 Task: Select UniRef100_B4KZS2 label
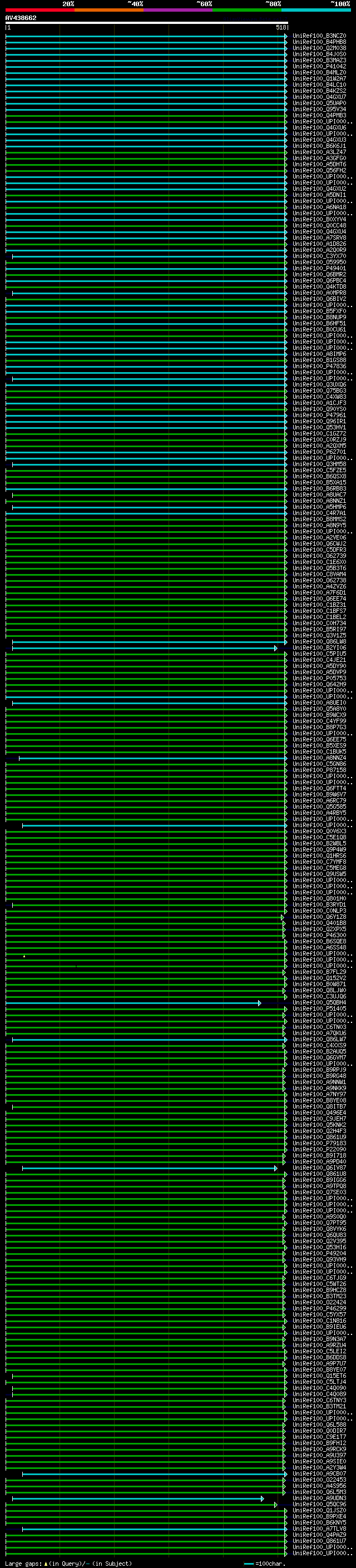click(x=319, y=91)
